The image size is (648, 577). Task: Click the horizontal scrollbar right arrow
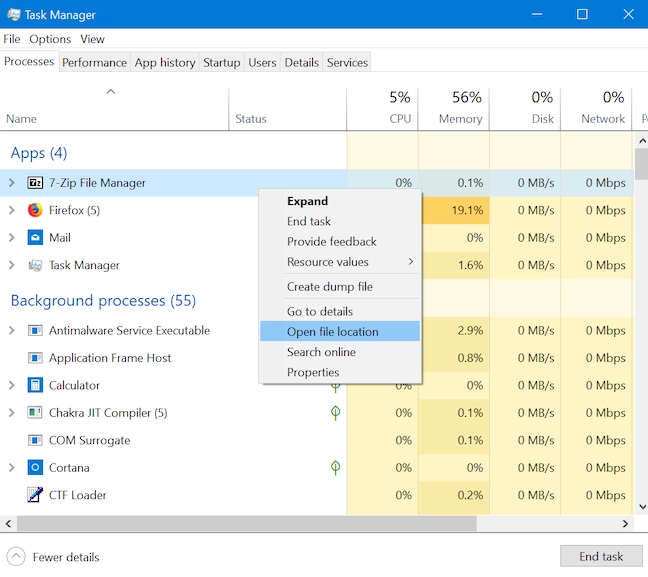point(625,524)
